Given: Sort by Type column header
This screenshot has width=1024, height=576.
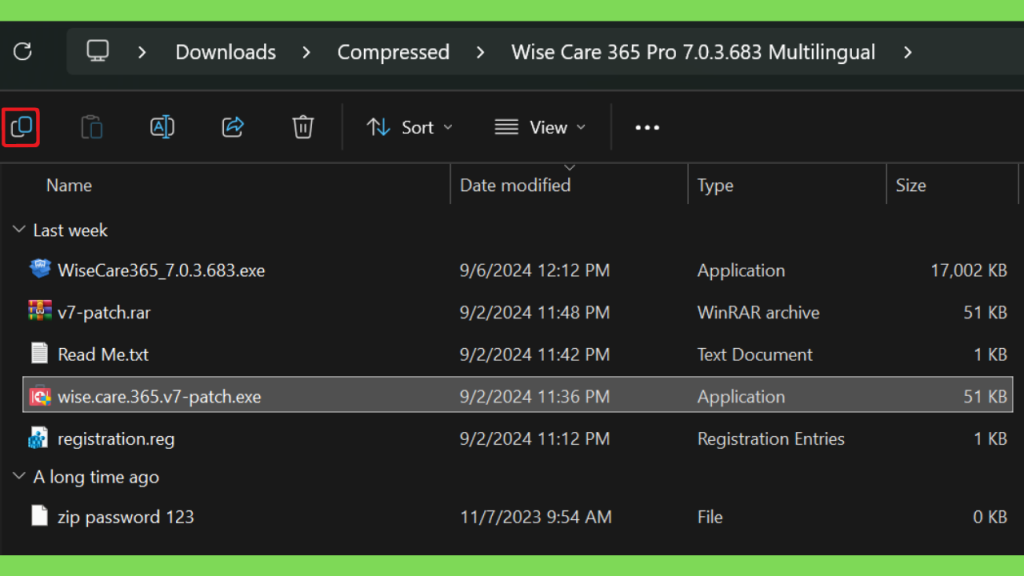Looking at the screenshot, I should (x=715, y=185).
